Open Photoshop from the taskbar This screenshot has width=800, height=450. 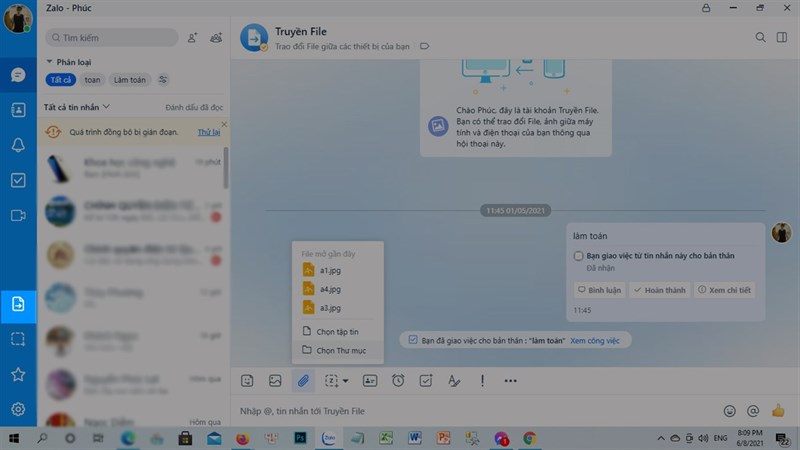tap(300, 438)
